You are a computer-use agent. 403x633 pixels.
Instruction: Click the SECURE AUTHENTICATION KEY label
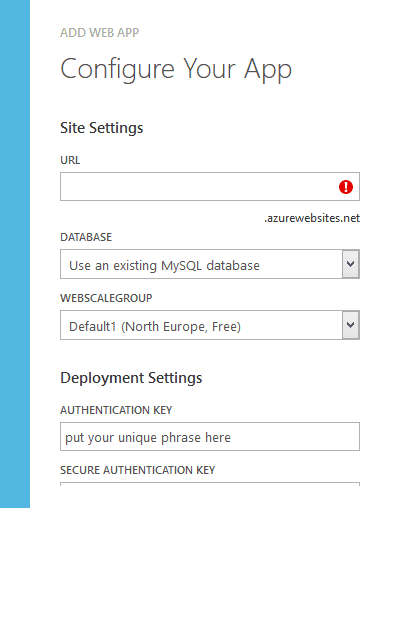coord(138,470)
